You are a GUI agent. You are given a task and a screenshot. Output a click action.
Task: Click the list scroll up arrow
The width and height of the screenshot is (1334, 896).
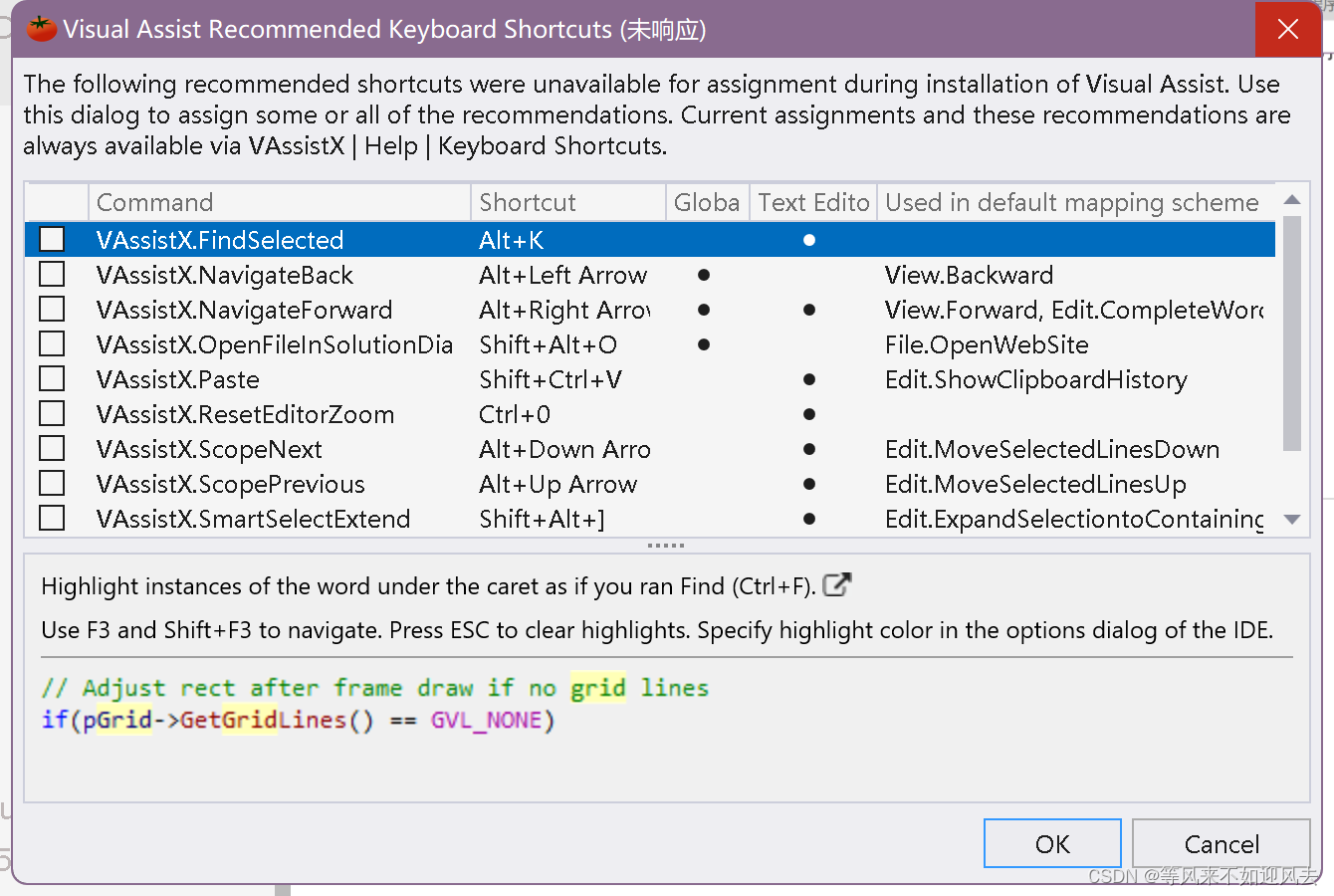point(1292,200)
